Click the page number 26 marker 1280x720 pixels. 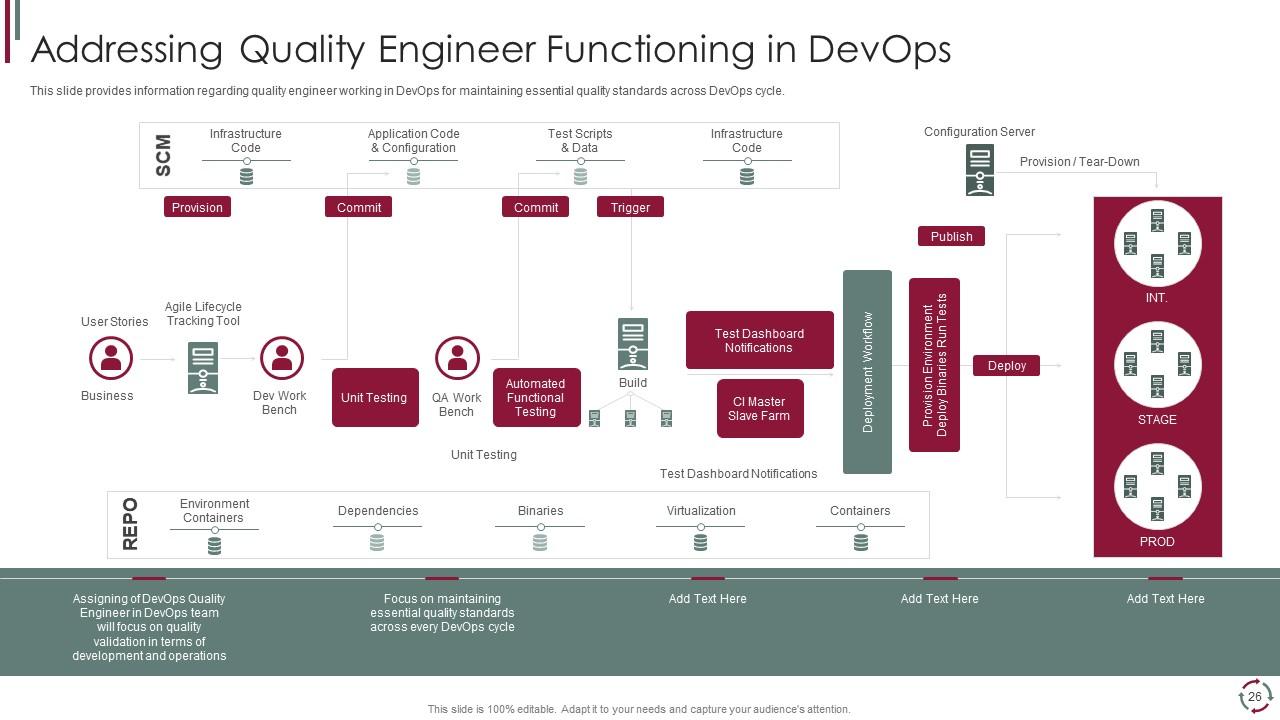(x=1253, y=695)
